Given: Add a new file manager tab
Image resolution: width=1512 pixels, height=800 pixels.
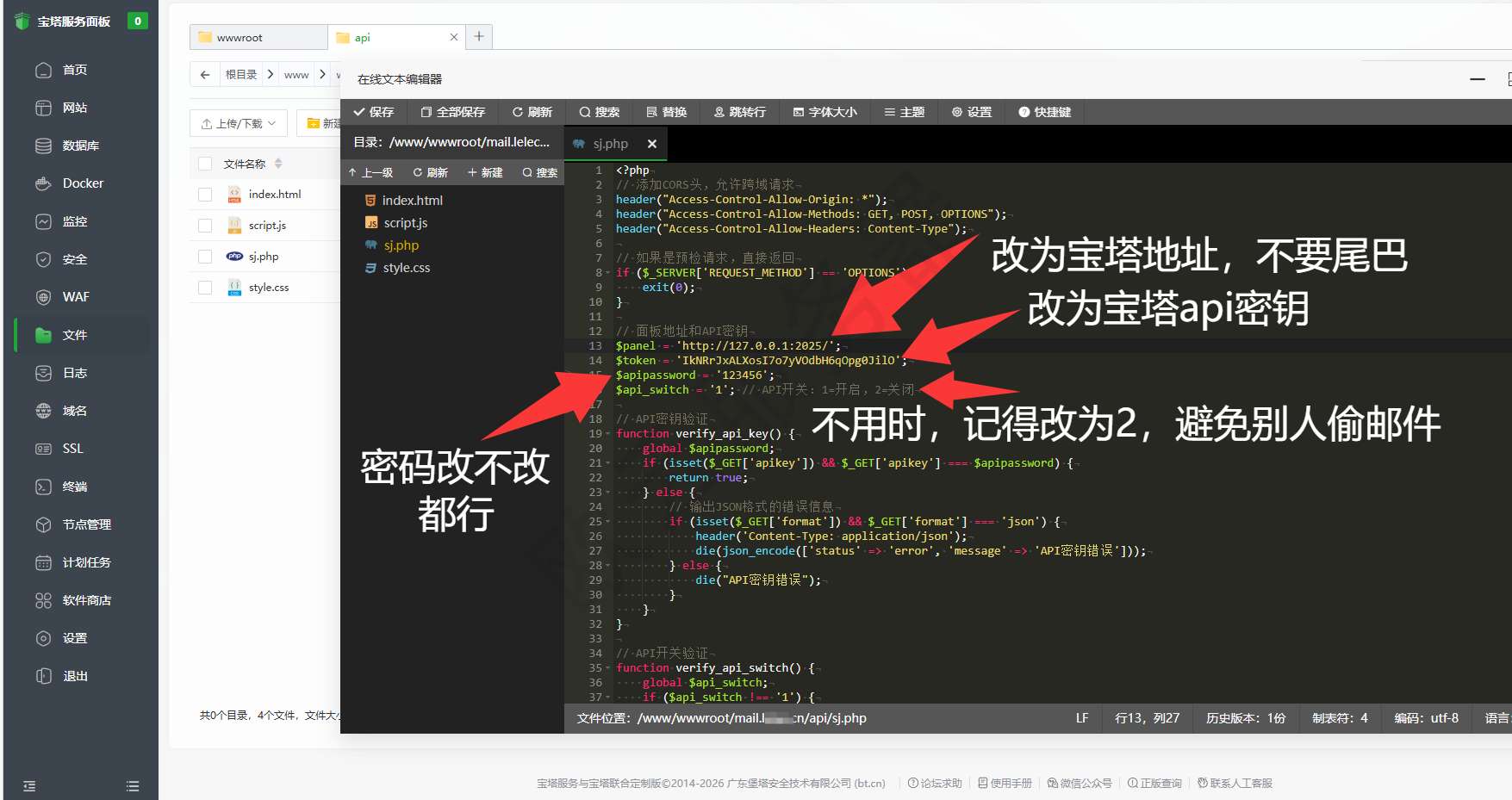Looking at the screenshot, I should [479, 36].
